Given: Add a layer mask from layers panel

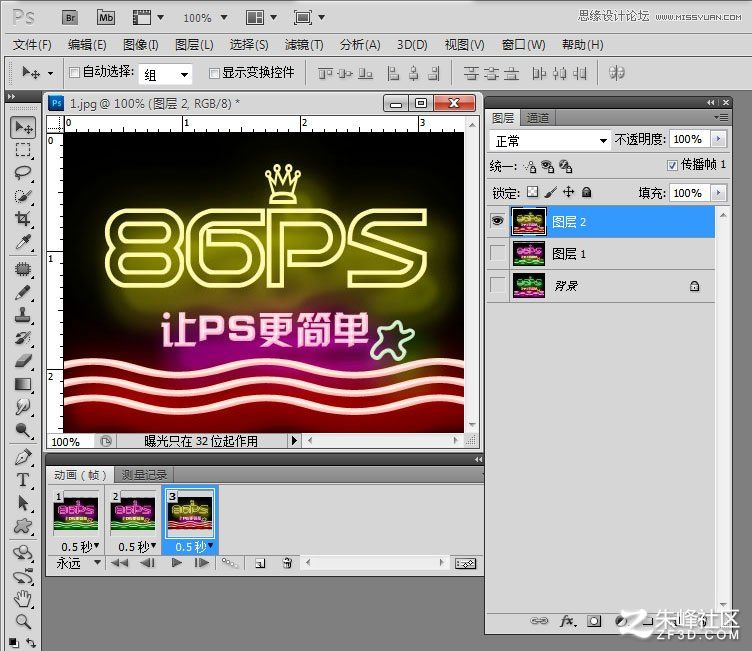Looking at the screenshot, I should point(595,621).
